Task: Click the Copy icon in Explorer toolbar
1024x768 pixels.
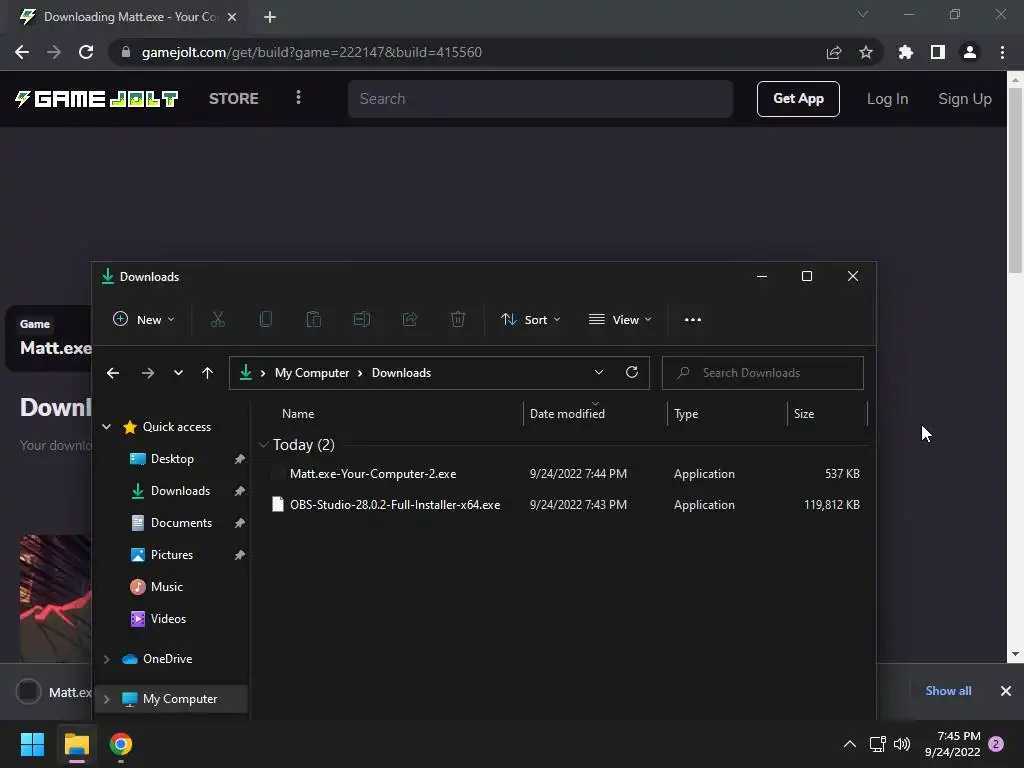Action: pos(266,319)
